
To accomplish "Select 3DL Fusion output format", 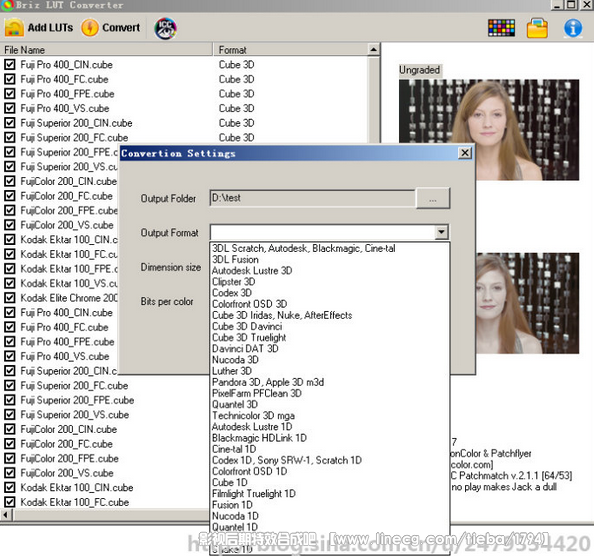I will tap(235, 259).
